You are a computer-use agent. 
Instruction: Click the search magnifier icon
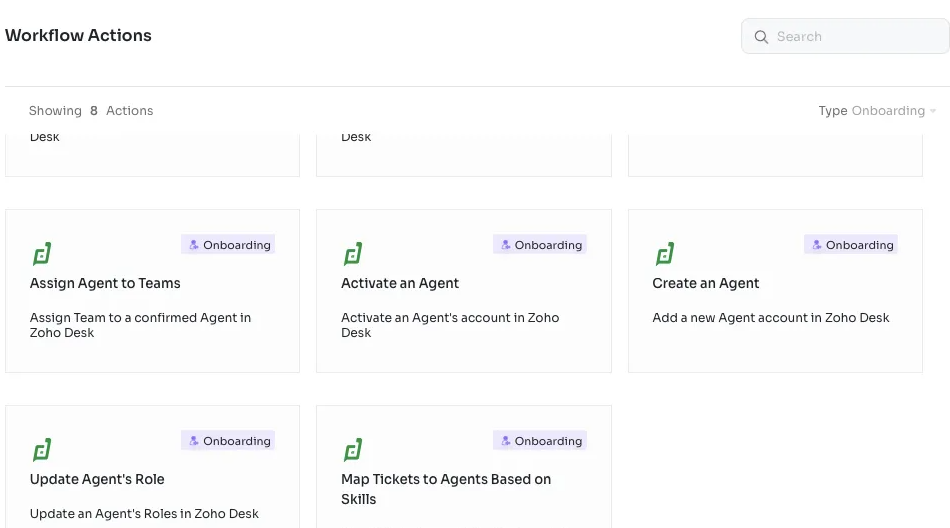761,37
